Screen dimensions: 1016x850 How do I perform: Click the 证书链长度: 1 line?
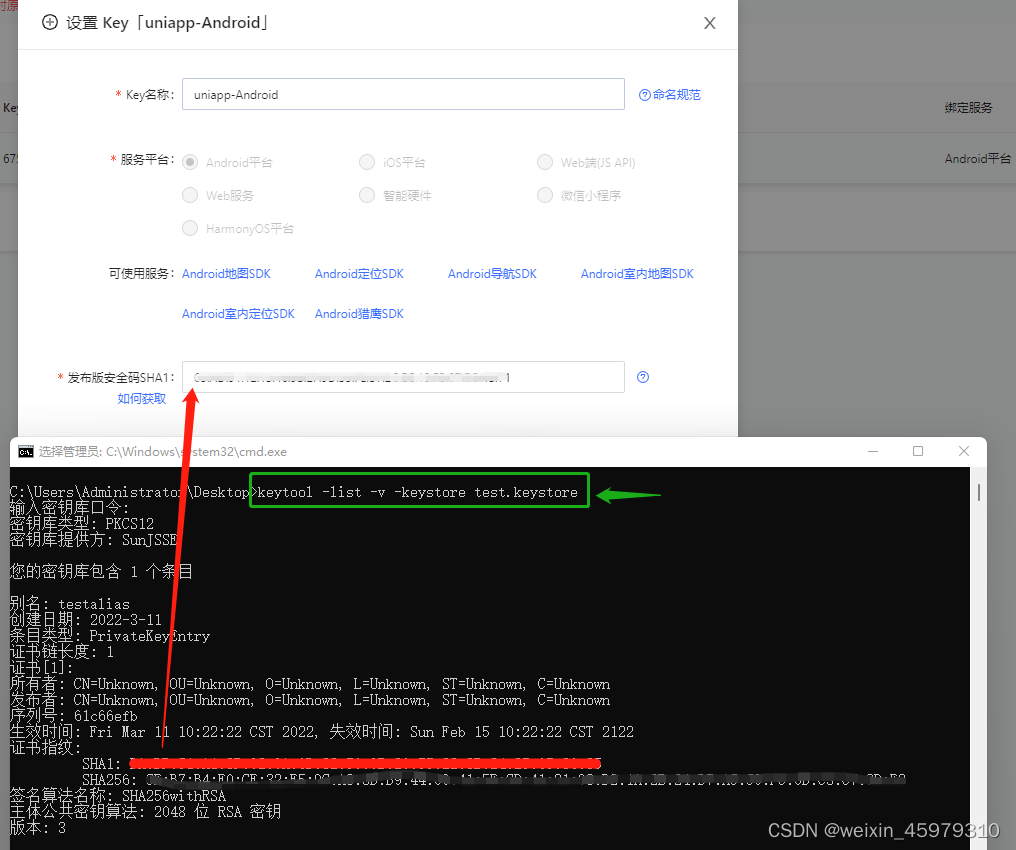pyautogui.click(x=62, y=652)
